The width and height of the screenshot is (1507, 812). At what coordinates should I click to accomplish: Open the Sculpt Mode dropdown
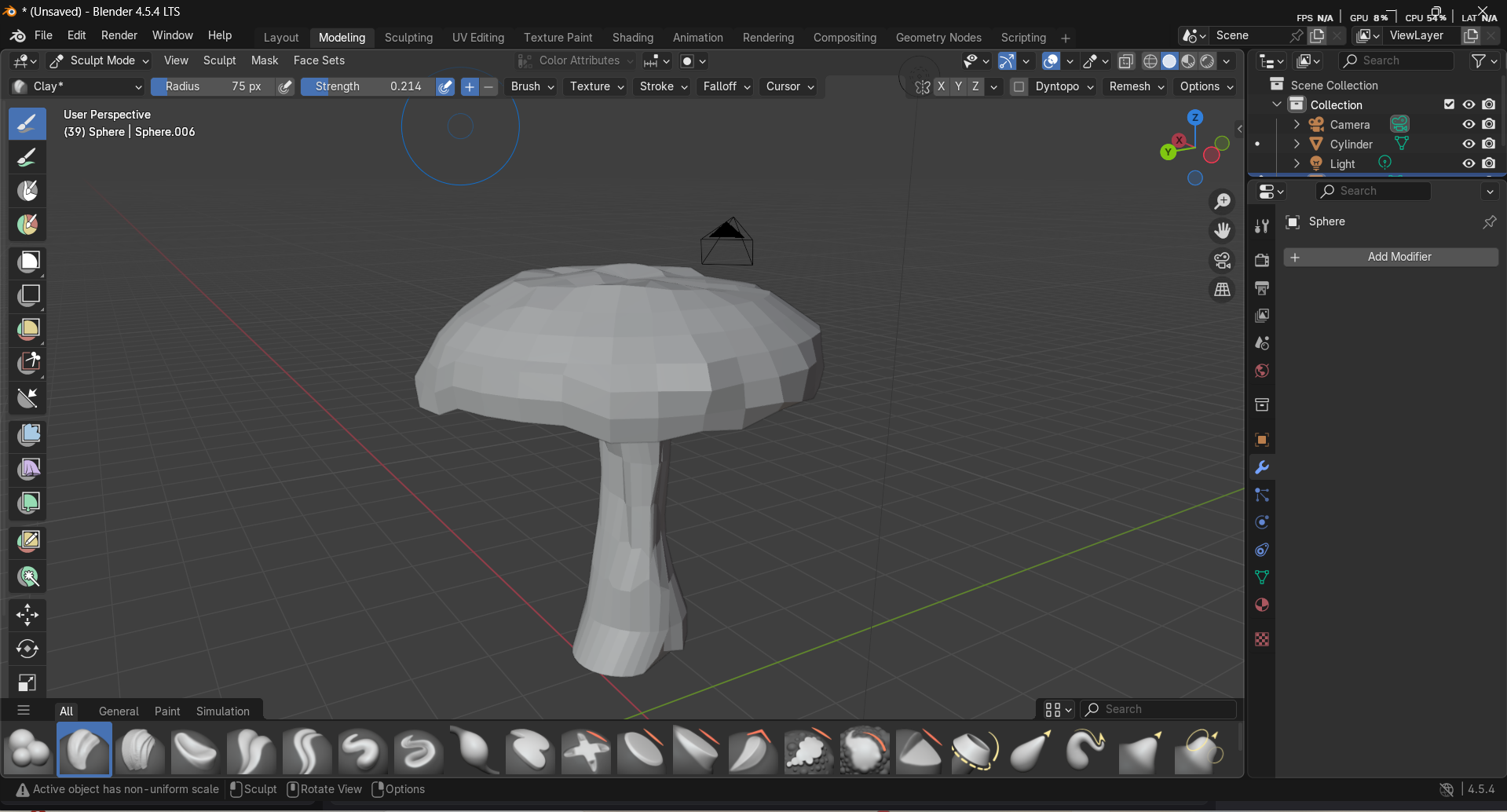coord(99,60)
